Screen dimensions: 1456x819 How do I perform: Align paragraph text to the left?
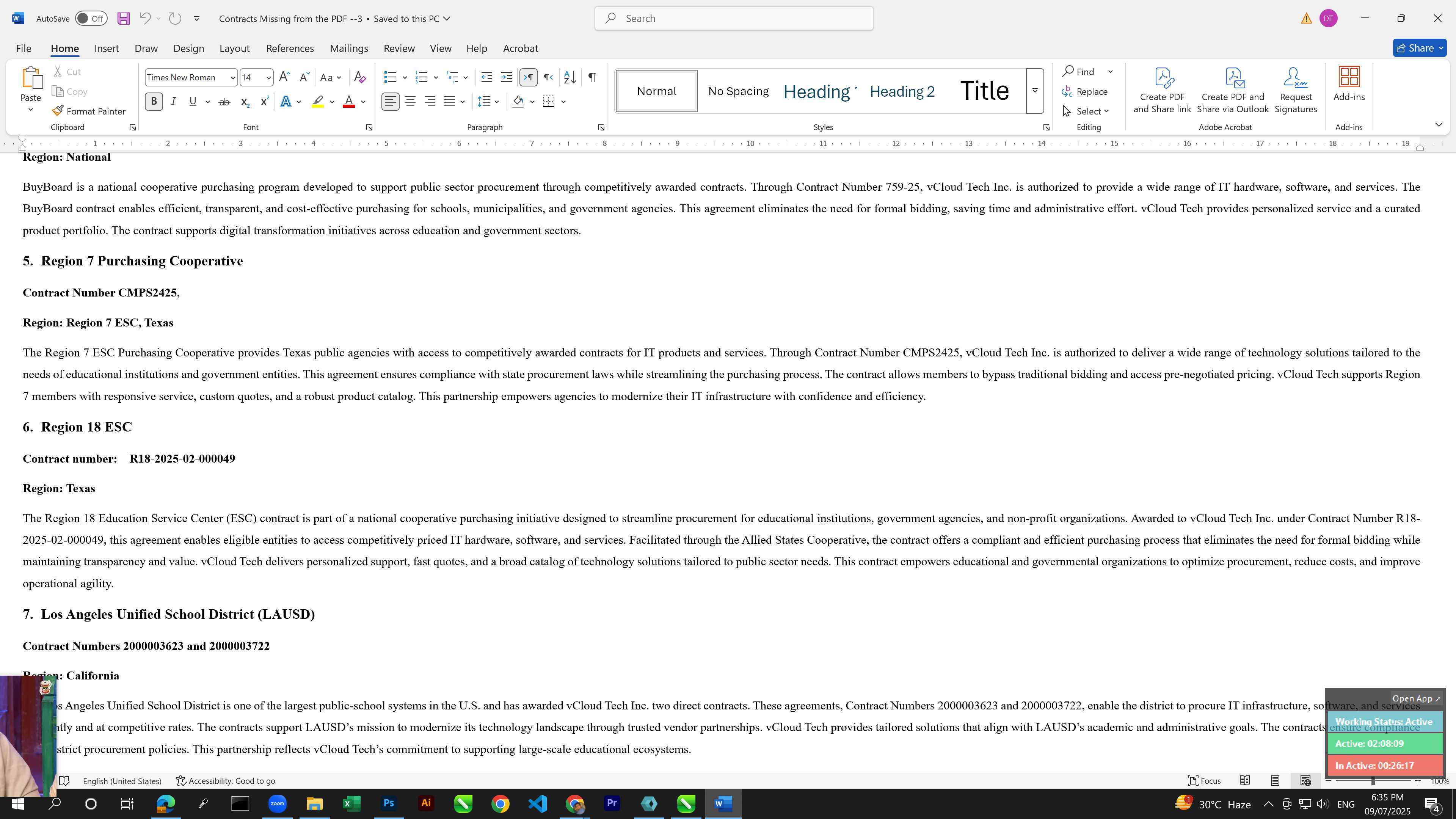coord(390,102)
